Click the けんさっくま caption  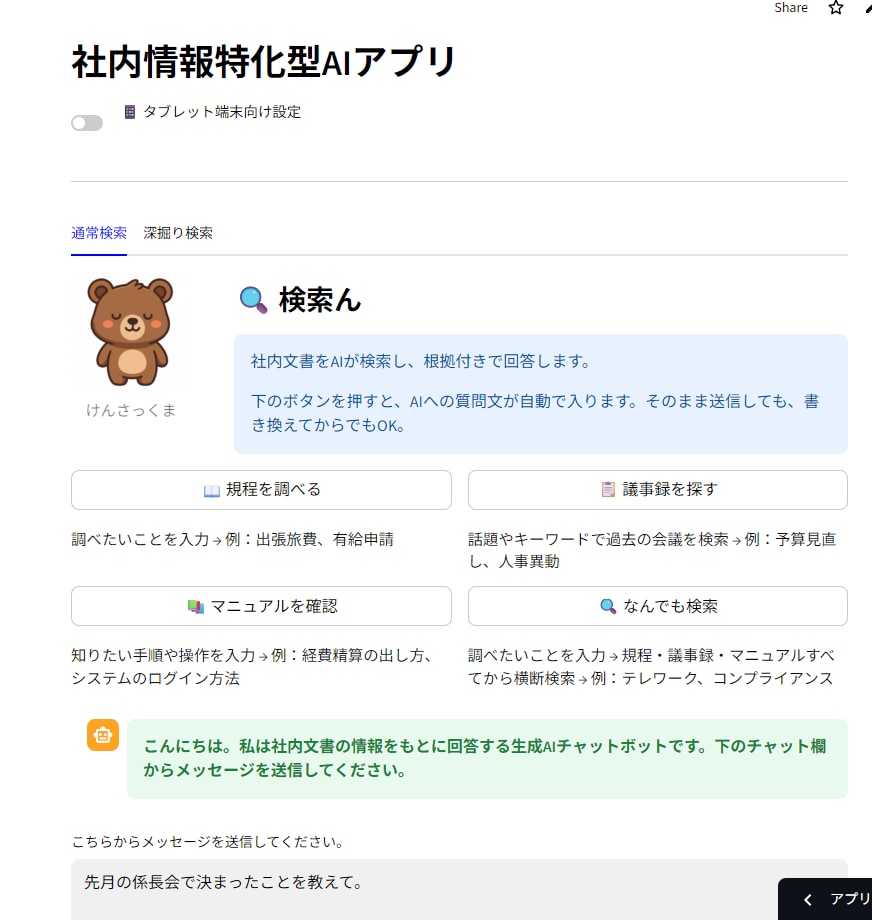(x=130, y=410)
